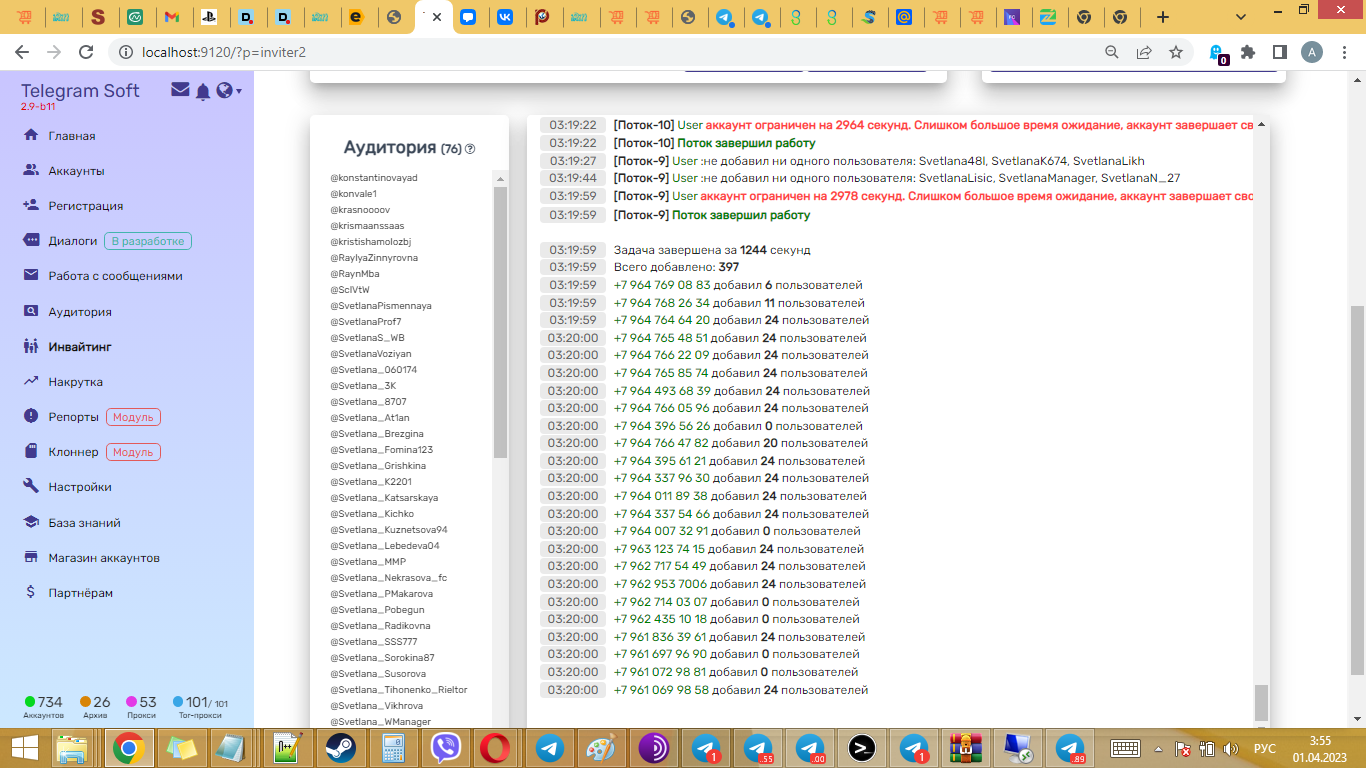The height and width of the screenshot is (768, 1366).
Task: Select Инвайтинг in the sidebar
Action: tap(80, 347)
